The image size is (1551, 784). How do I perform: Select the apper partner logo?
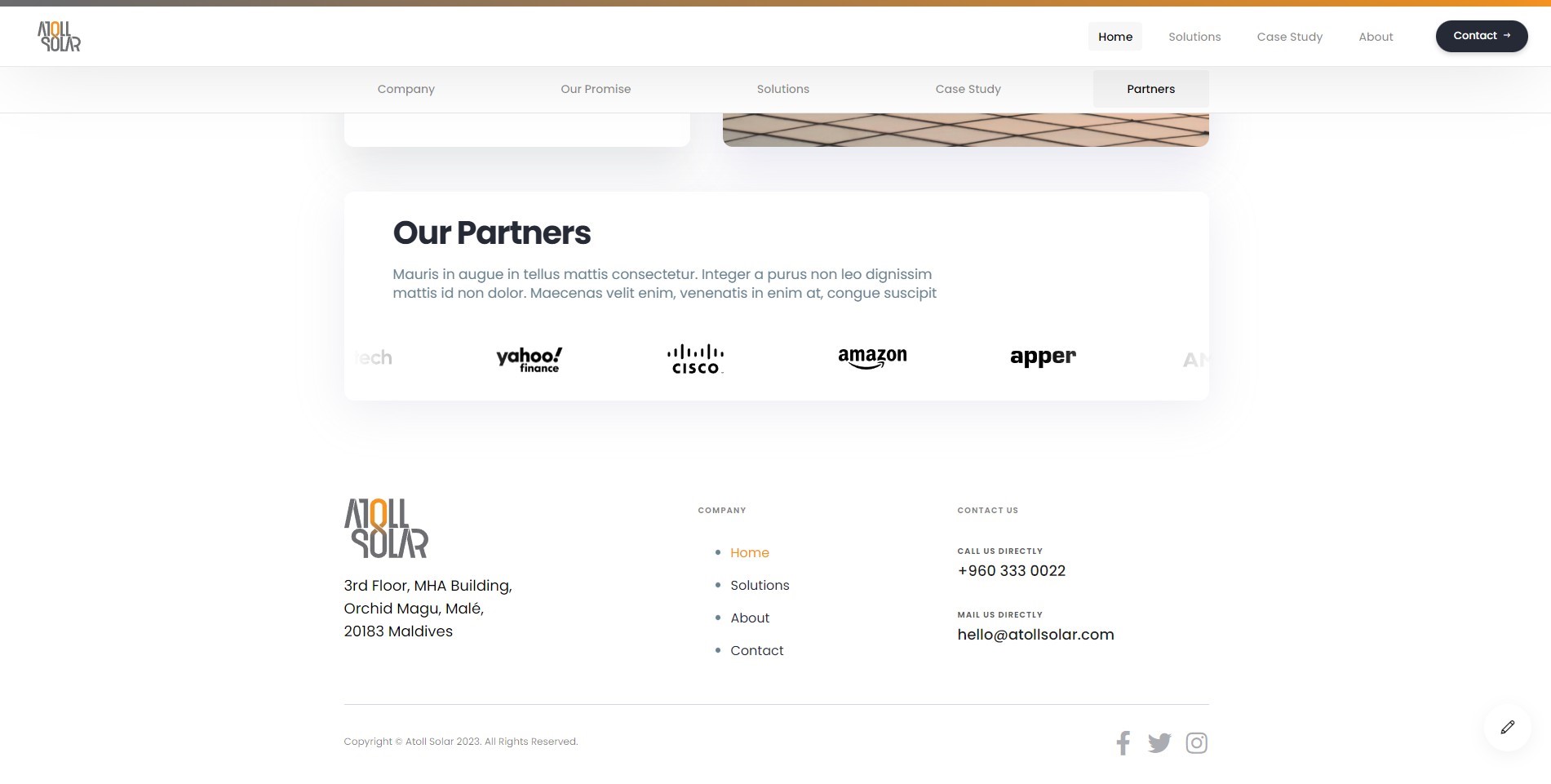coord(1043,357)
